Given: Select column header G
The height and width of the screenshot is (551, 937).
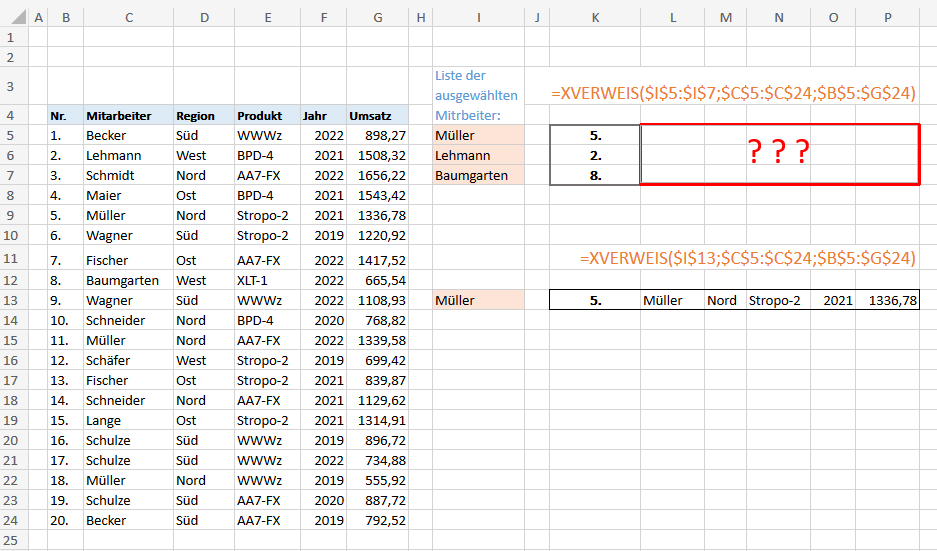Looking at the screenshot, I should coord(378,17).
